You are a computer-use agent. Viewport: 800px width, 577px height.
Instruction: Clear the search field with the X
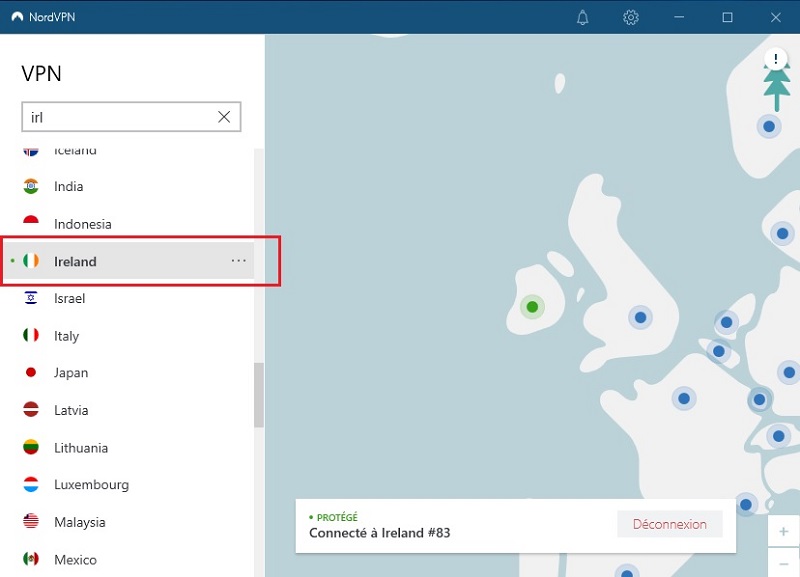coord(224,117)
